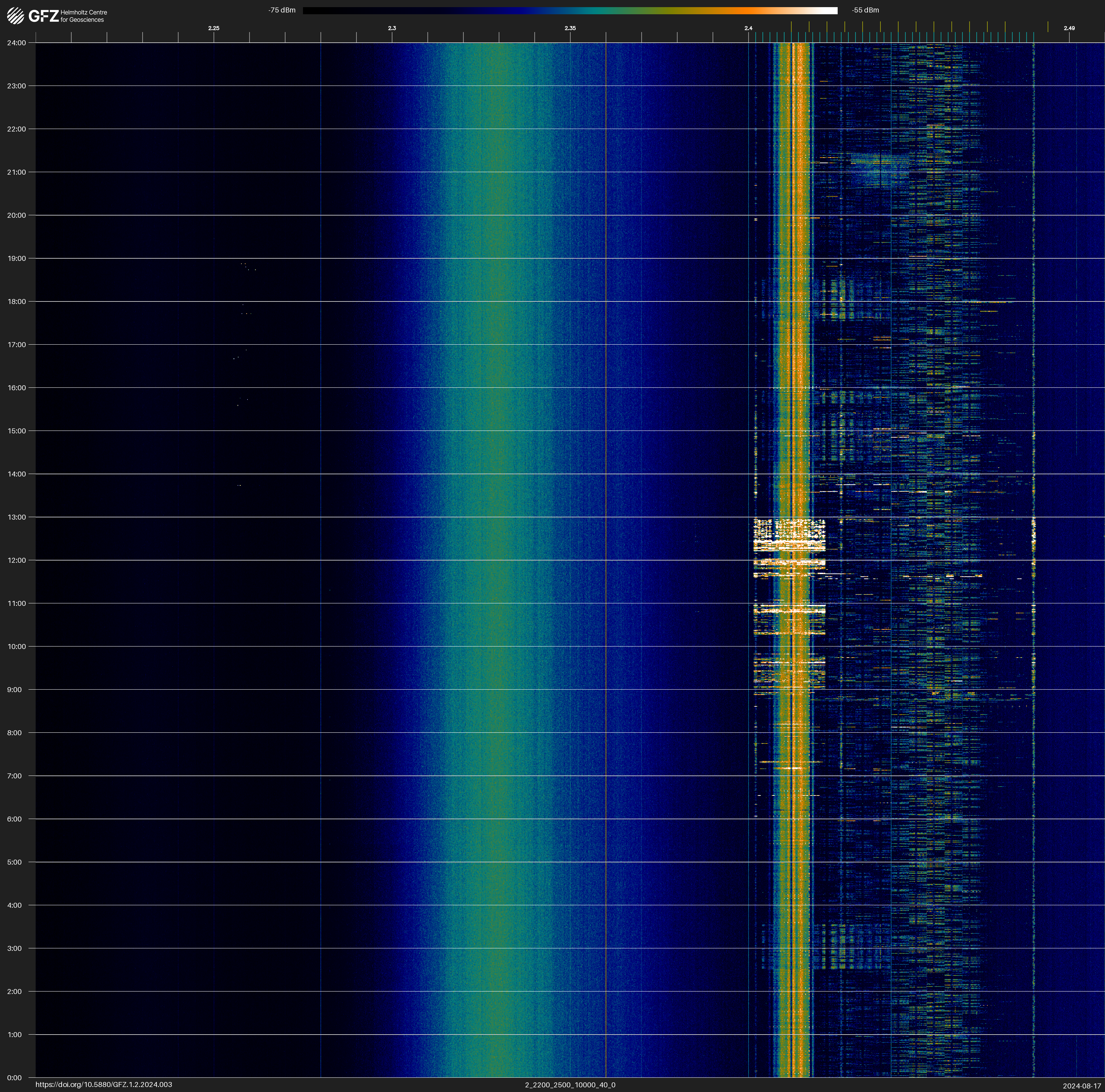Click the GFZ striped globe logo

[15, 16]
